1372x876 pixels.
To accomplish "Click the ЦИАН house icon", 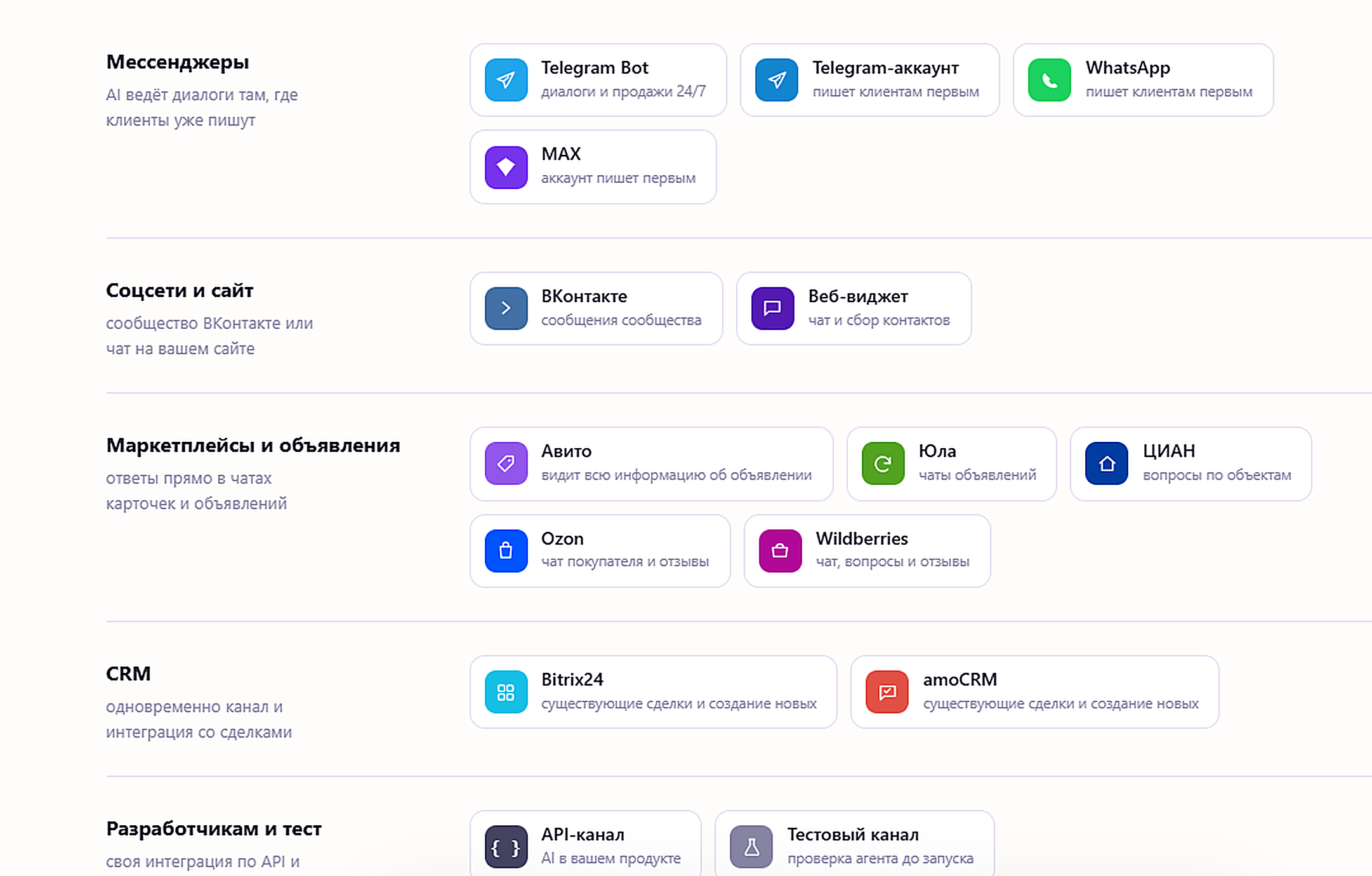I will point(1106,463).
